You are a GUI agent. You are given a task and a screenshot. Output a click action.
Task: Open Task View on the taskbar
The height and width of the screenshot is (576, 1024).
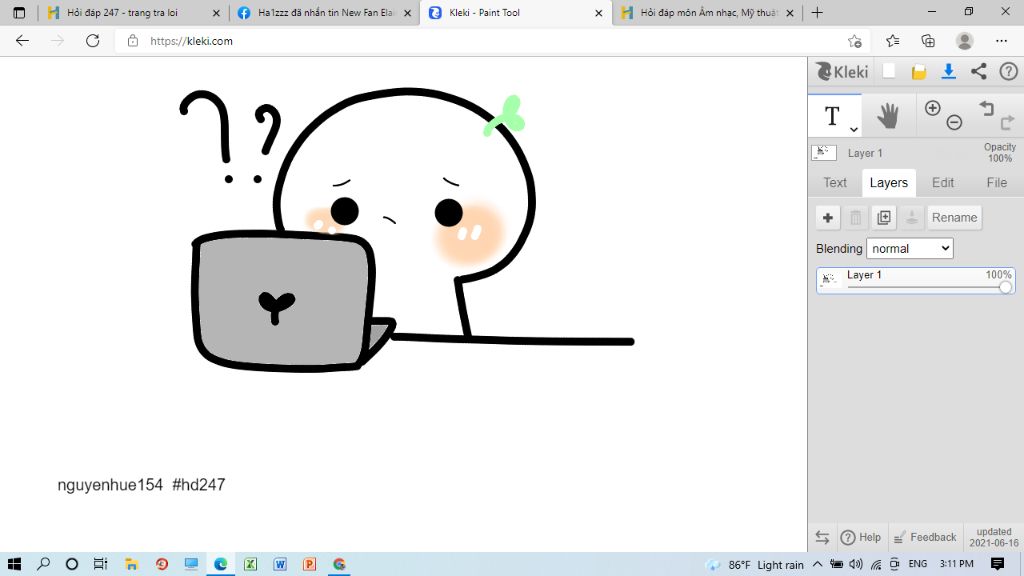100,564
